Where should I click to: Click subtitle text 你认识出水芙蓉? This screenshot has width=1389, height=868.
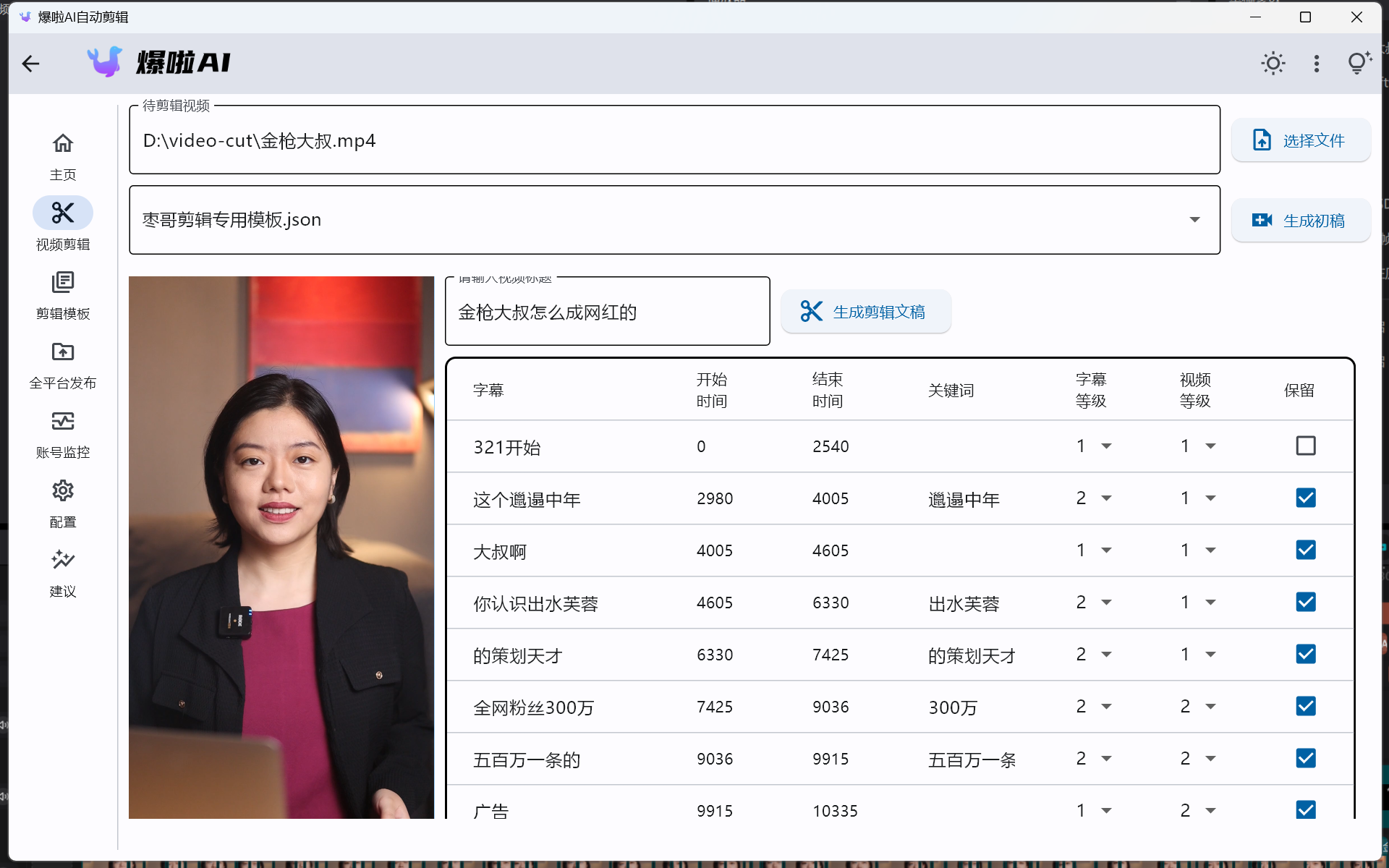click(535, 603)
